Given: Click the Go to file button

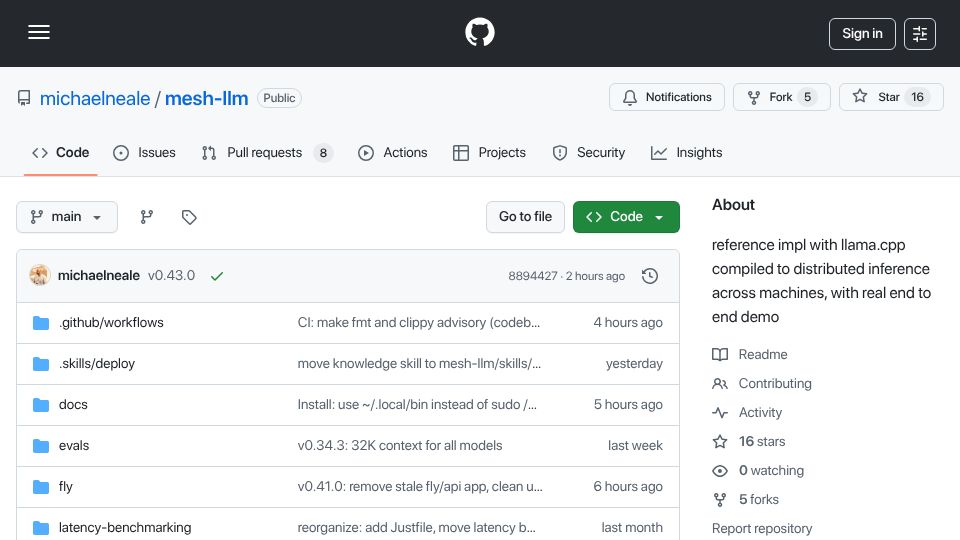Looking at the screenshot, I should 525,217.
